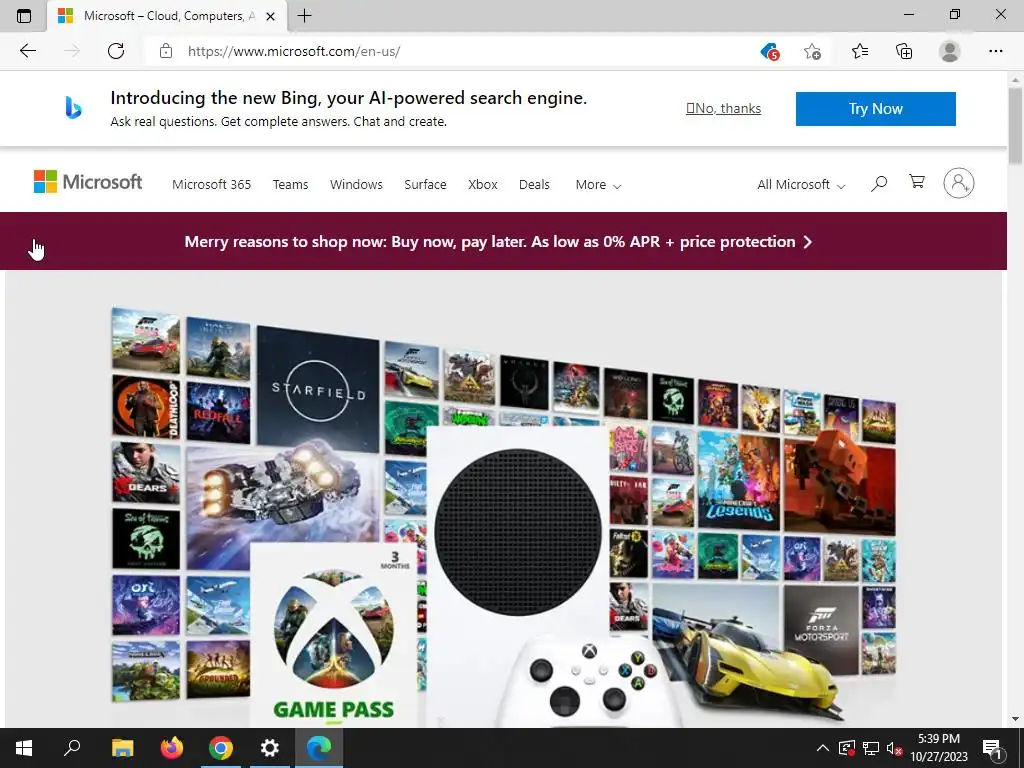Open Edge tab actions menu icon

click(24, 16)
